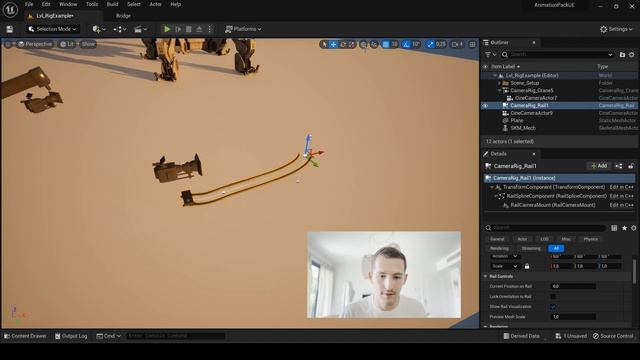Activate the rotate tool in viewport
This screenshot has width=640, height=360.
343,44
